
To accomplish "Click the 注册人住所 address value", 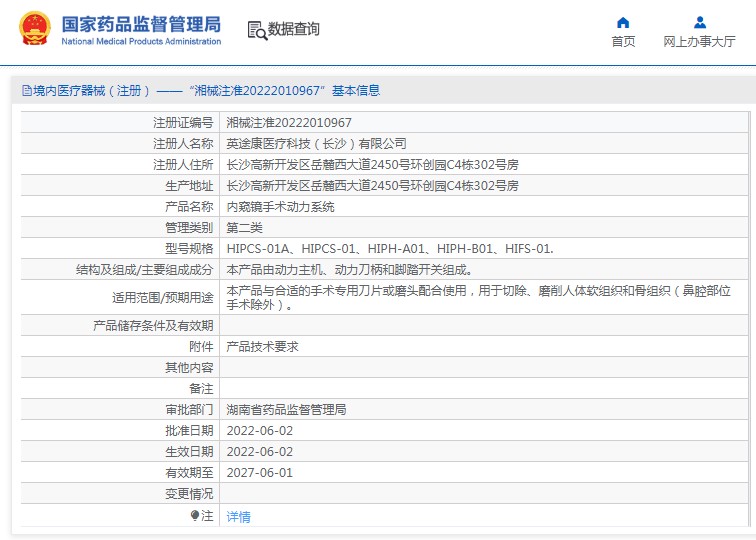I will click(x=372, y=165).
